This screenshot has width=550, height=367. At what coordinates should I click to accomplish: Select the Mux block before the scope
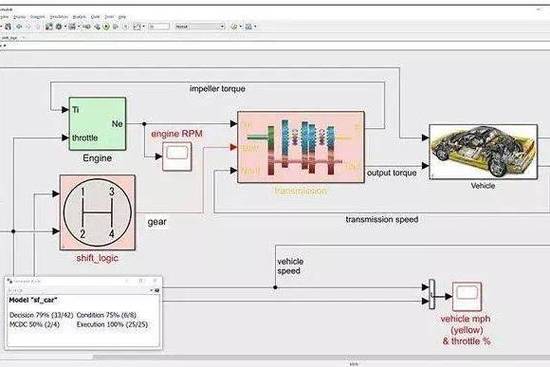(x=432, y=294)
